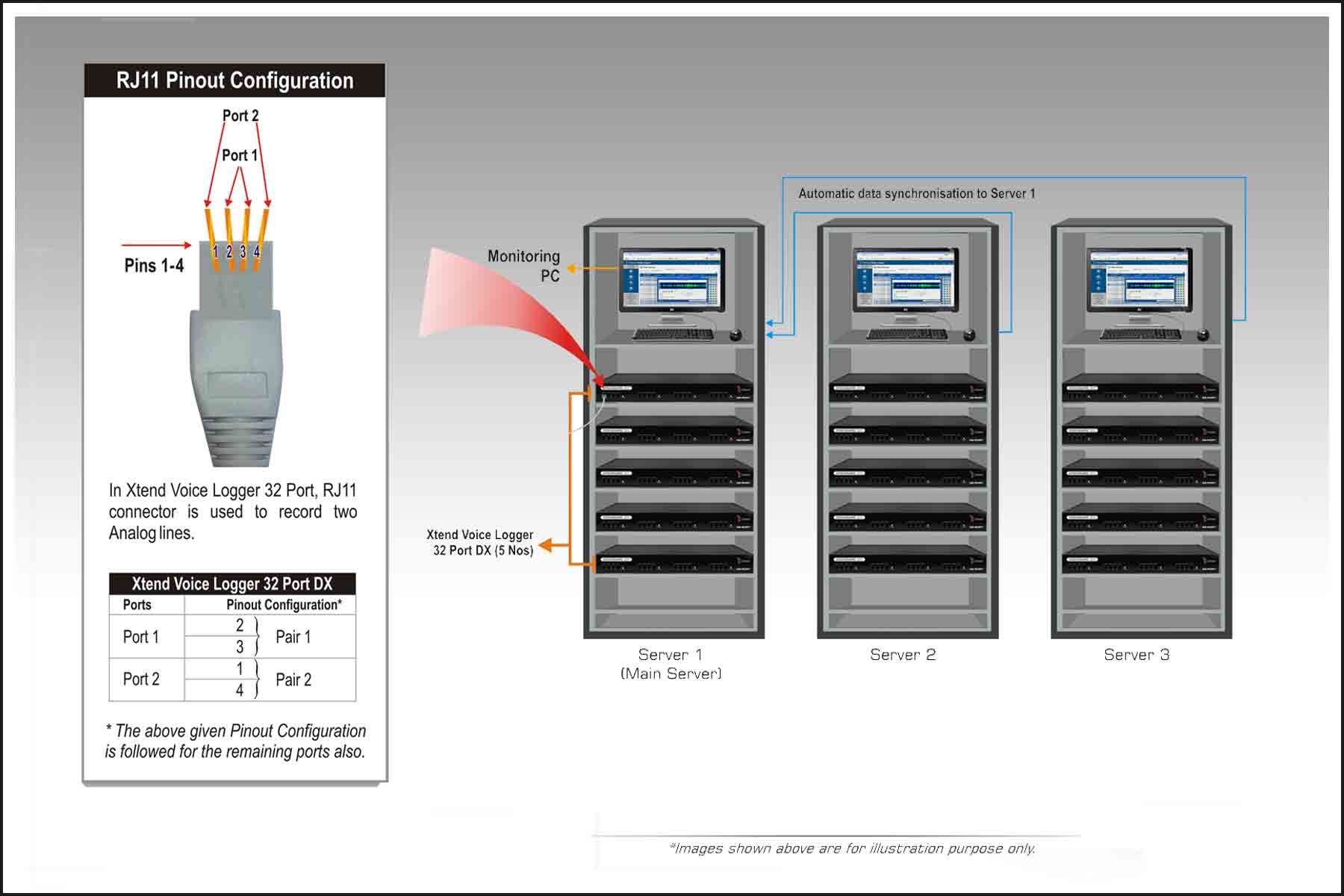
Task: Click the keyboard in Server 1 rack
Action: point(673,334)
